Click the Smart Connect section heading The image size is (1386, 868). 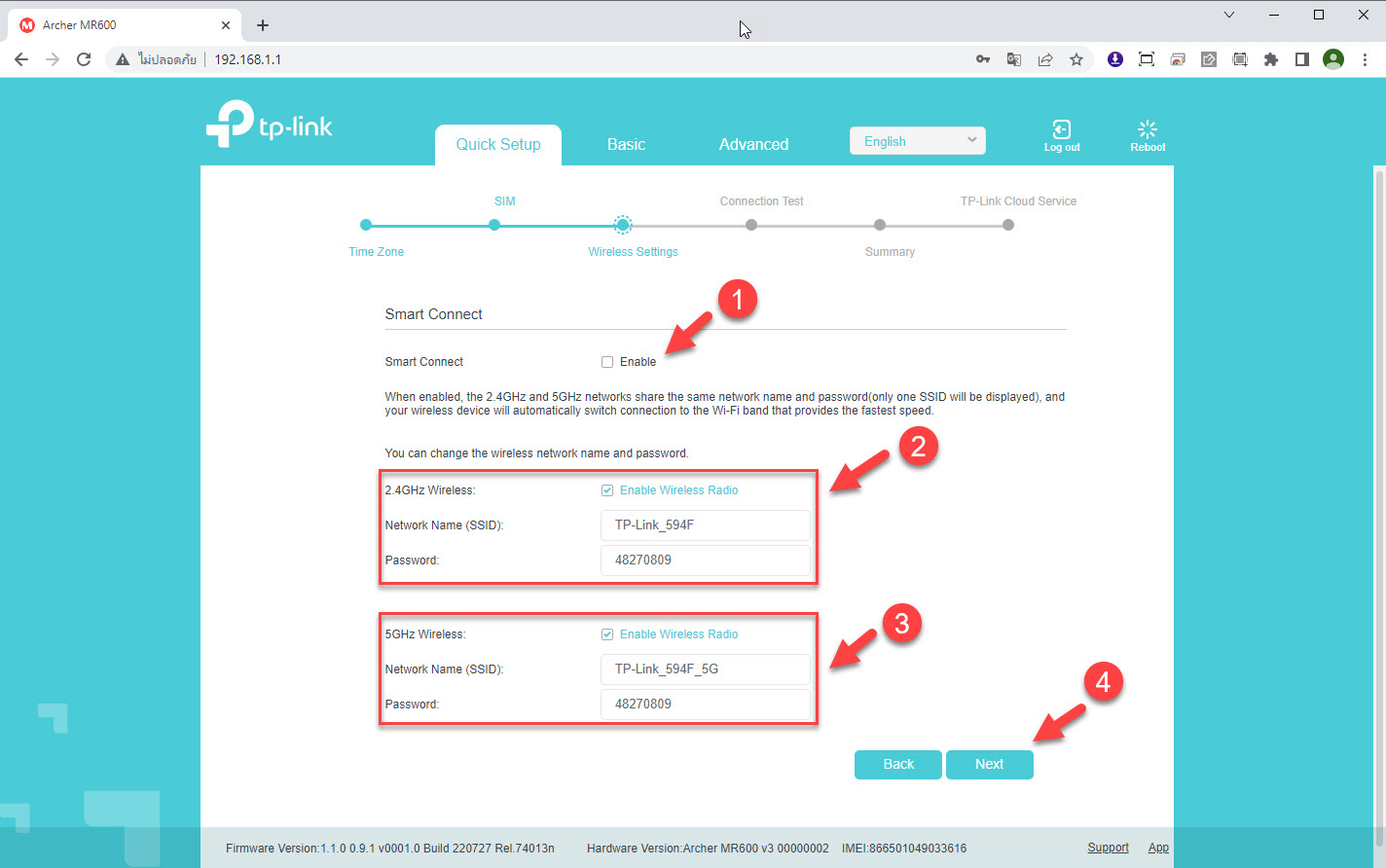pyautogui.click(x=433, y=314)
